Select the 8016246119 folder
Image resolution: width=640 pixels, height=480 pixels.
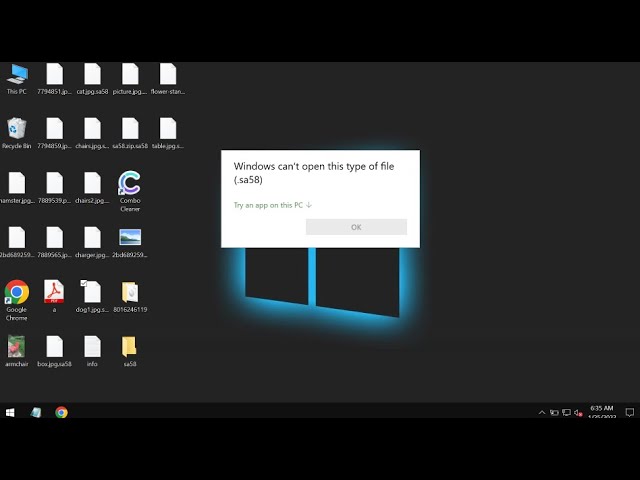(x=130, y=292)
